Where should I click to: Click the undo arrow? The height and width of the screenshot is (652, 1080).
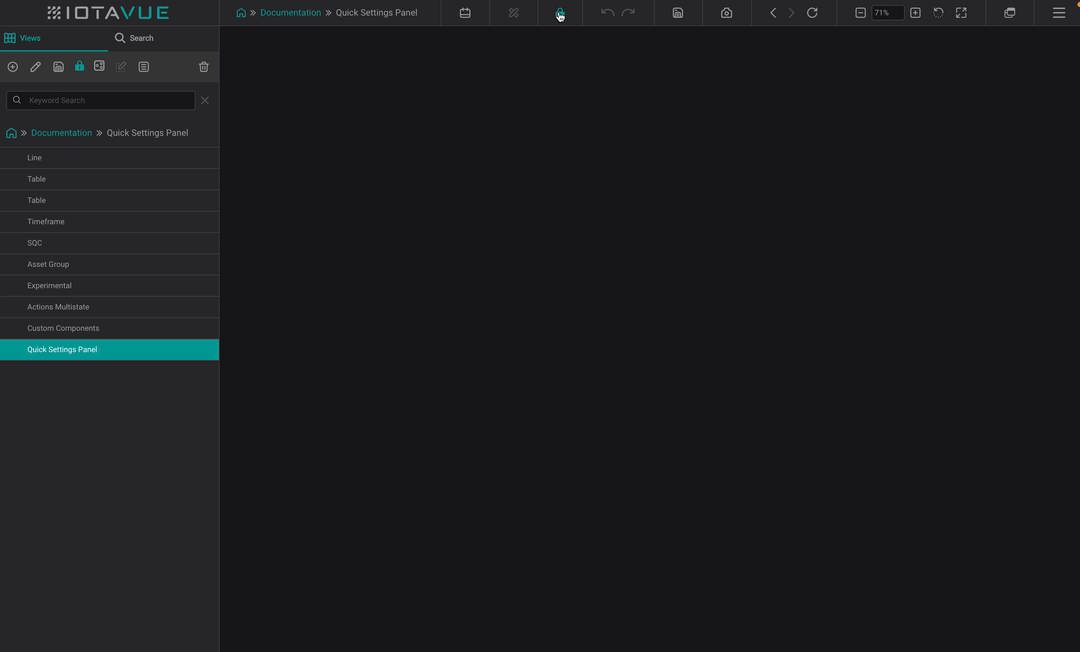(607, 12)
